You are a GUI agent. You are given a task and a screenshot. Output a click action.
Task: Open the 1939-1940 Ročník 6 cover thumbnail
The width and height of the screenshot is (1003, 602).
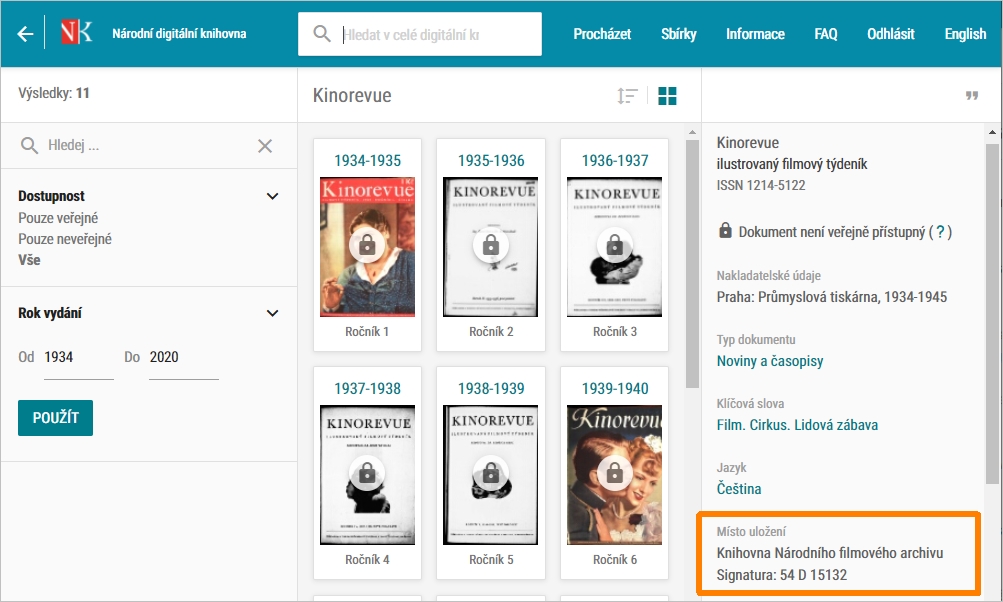(615, 475)
